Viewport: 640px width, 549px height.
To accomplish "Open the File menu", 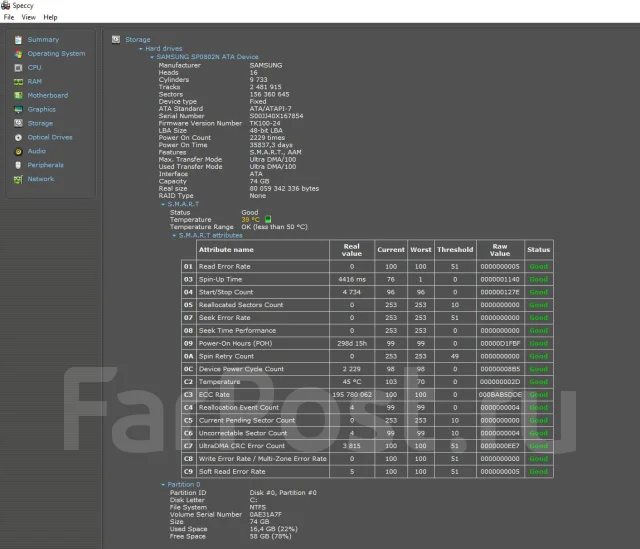I will tap(9, 17).
